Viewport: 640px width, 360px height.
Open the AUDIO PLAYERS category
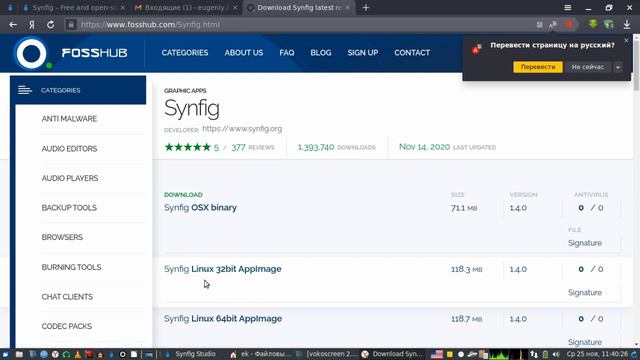tap(70, 178)
